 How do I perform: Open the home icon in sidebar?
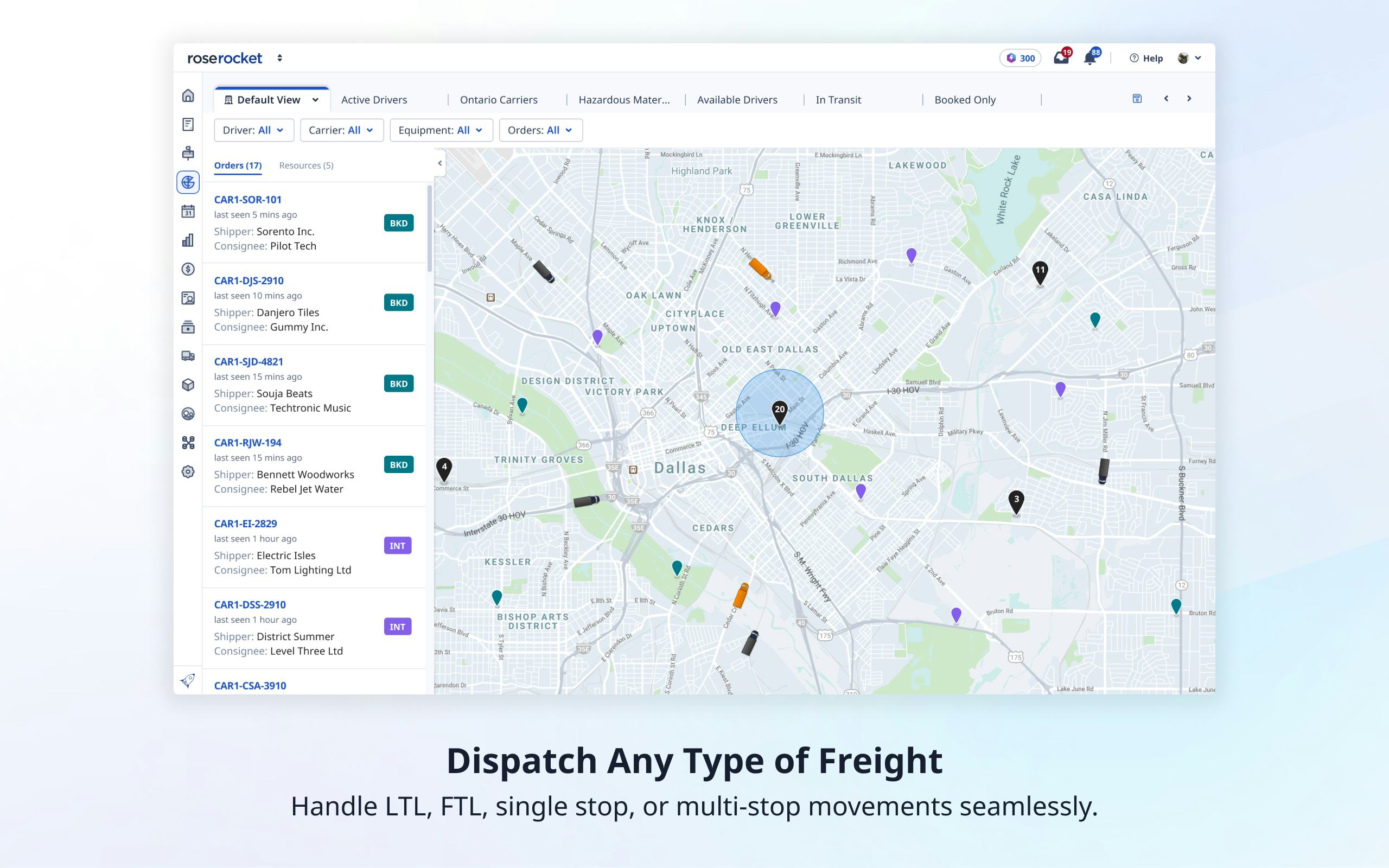pos(188,95)
